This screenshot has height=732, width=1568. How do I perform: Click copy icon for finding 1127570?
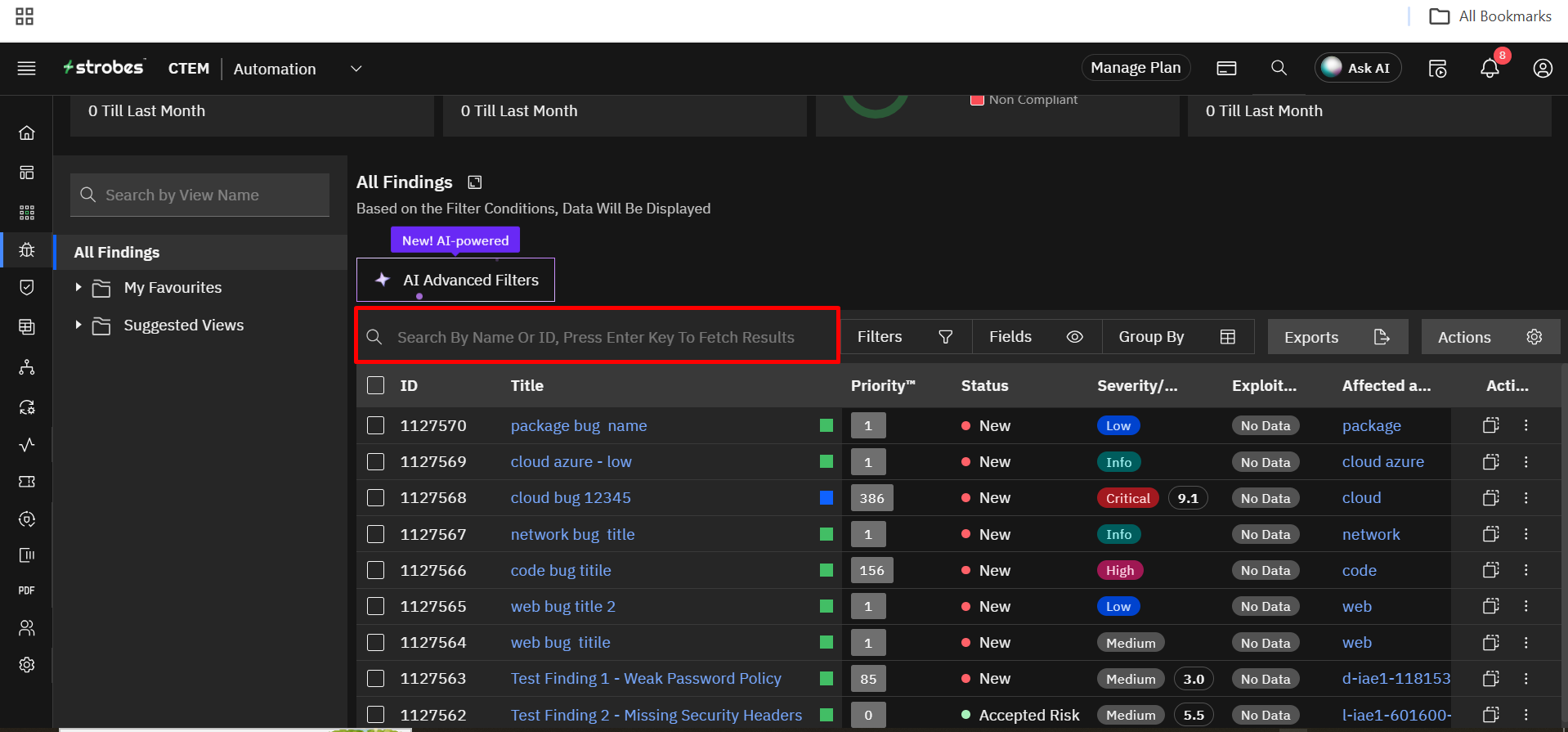(1490, 425)
